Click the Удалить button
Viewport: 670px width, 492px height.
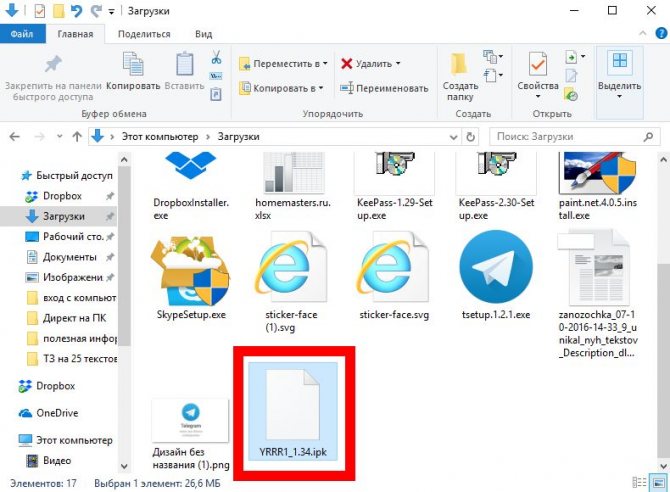371,64
